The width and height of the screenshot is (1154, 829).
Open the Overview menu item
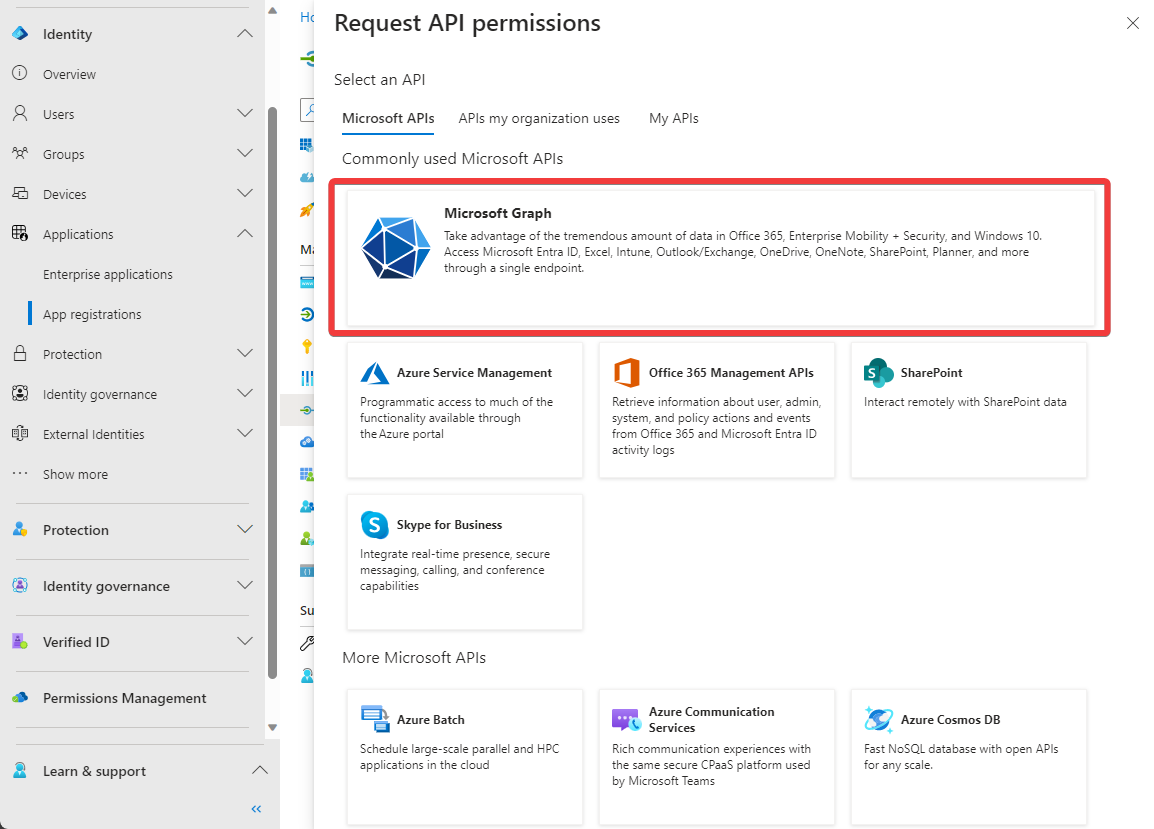[x=69, y=74]
